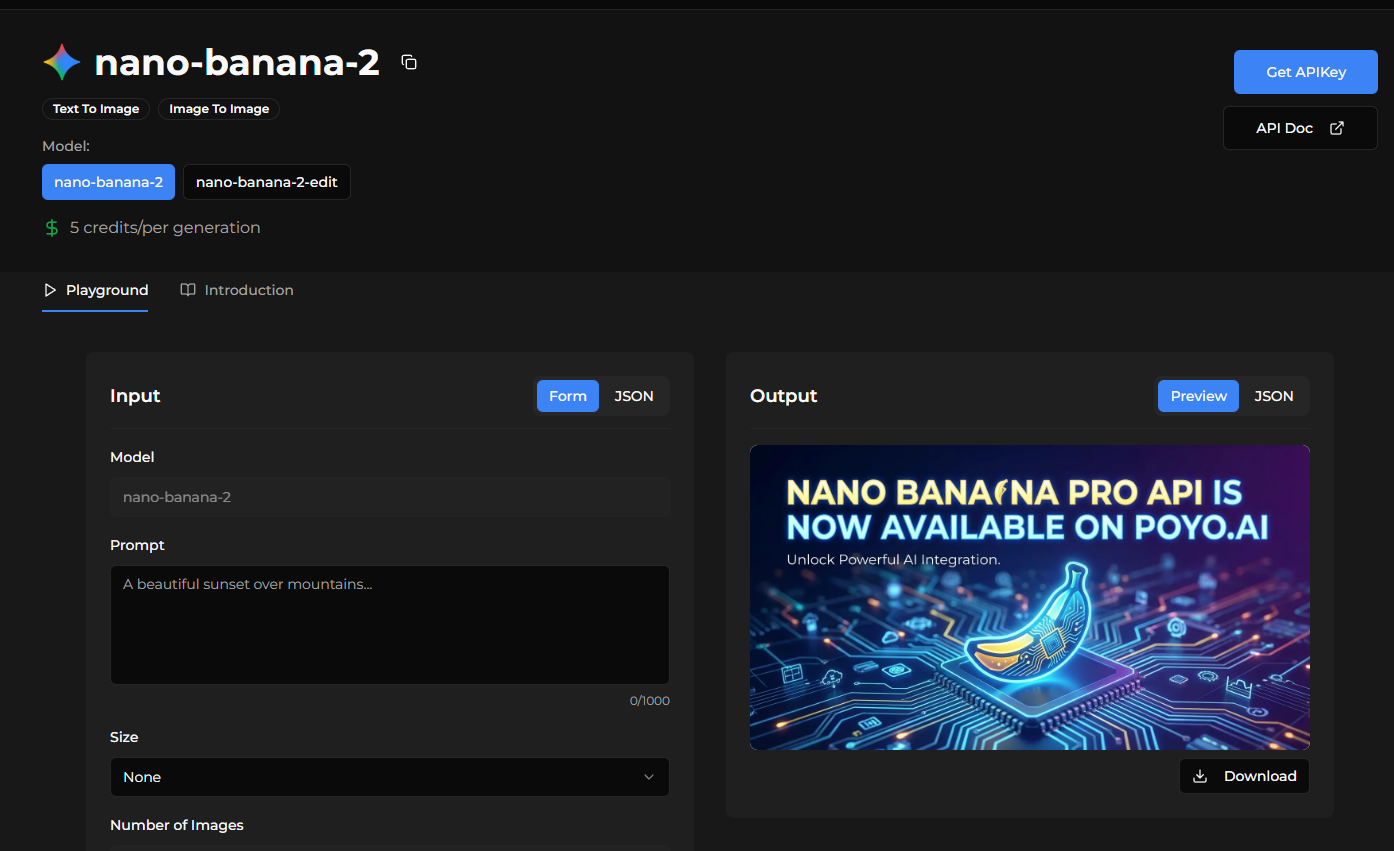Click the book icon beside Introduction

tap(188, 290)
